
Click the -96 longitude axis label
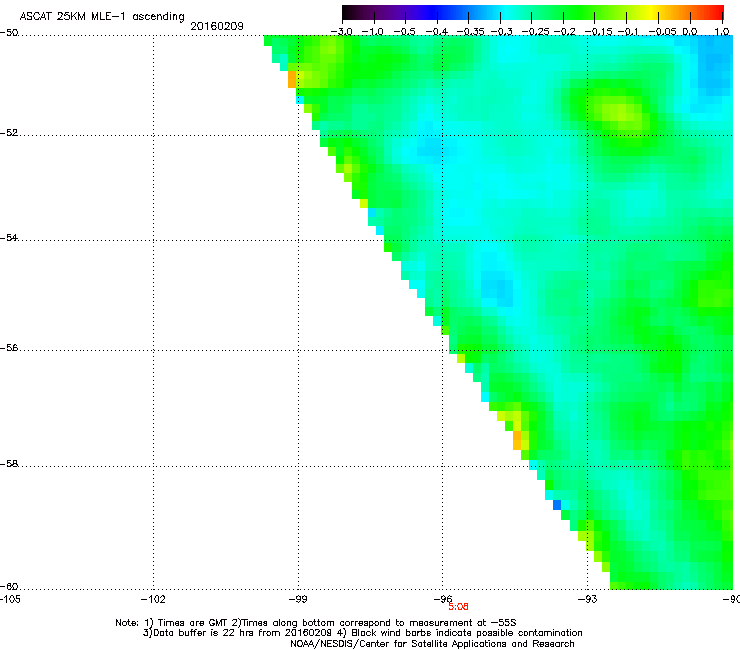pyautogui.click(x=443, y=599)
